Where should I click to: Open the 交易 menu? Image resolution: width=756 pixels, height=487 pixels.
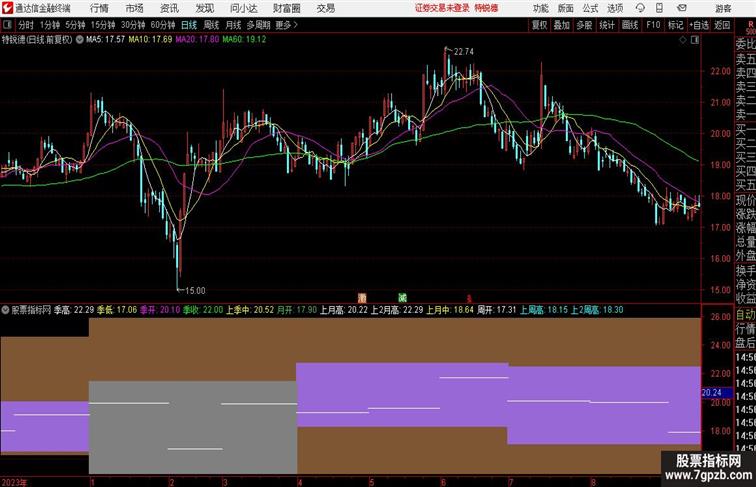click(325, 8)
